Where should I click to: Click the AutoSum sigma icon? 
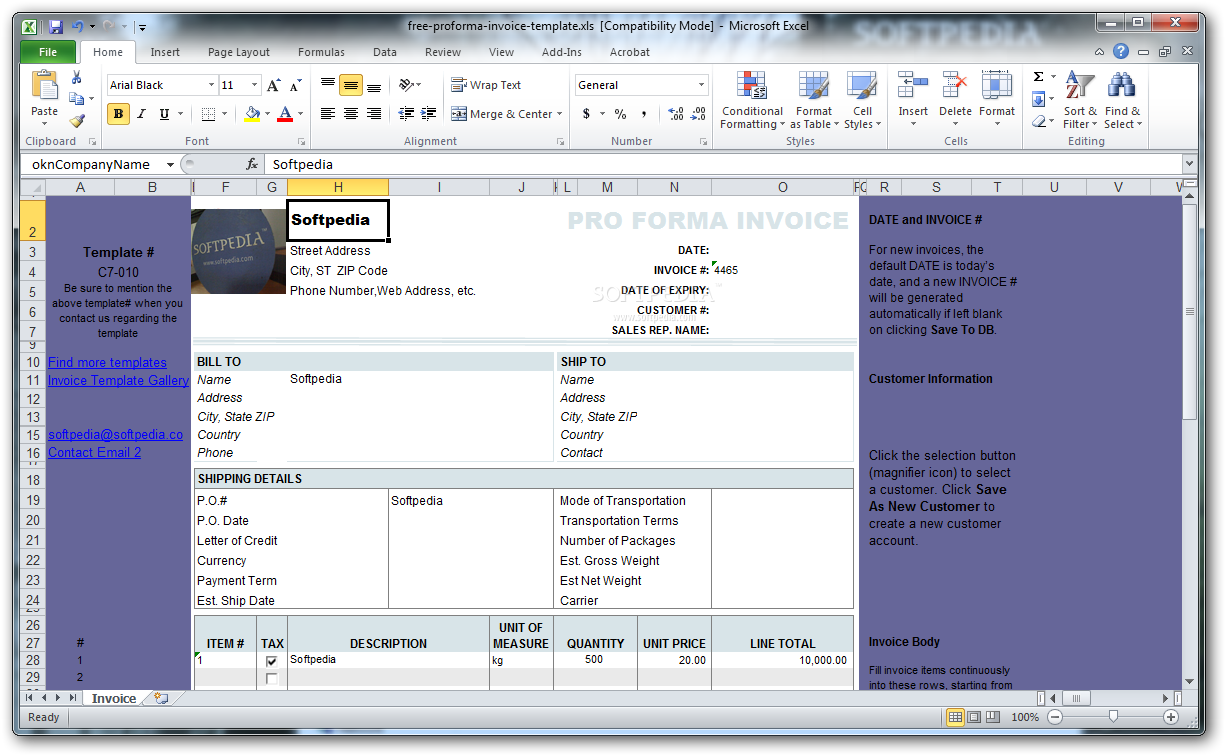tap(1039, 77)
